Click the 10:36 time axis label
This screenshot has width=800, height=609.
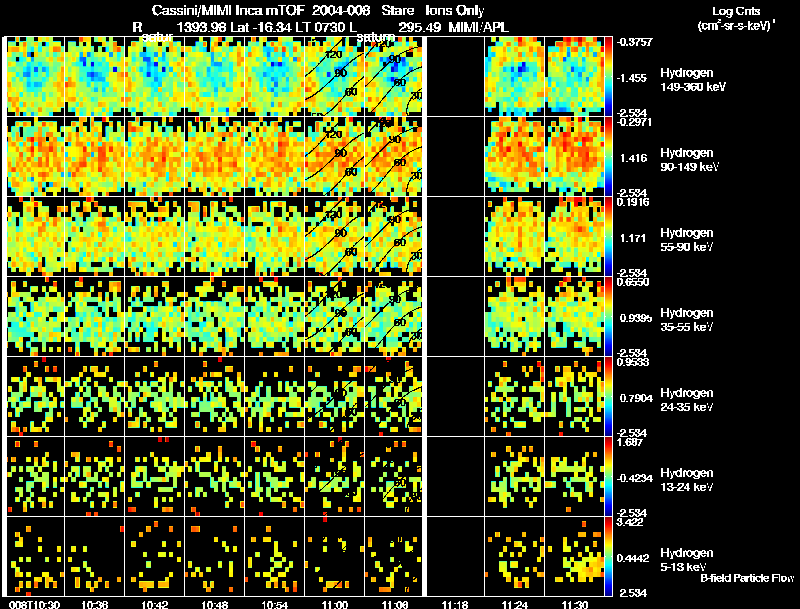[95, 604]
